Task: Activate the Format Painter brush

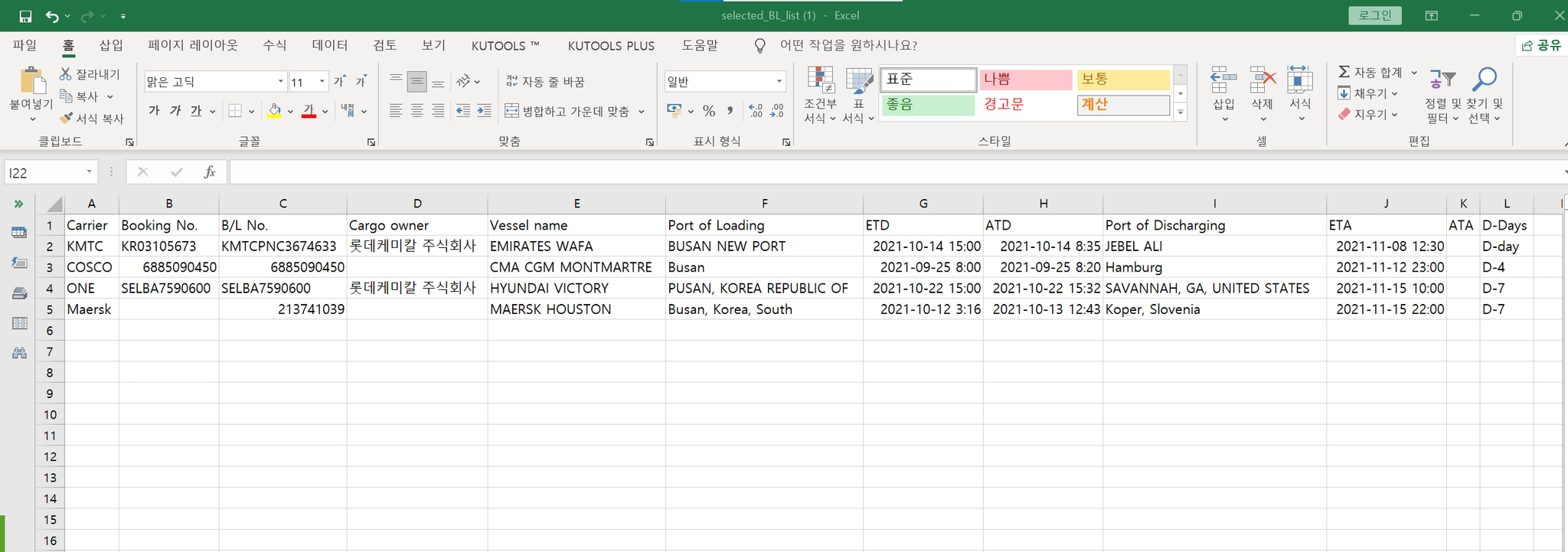Action: click(66, 119)
